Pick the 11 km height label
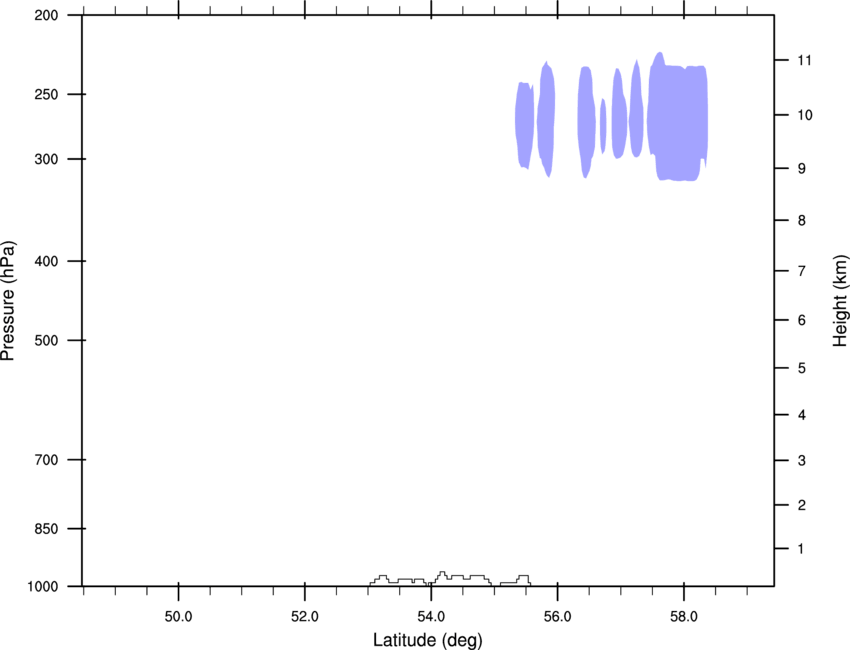The height and width of the screenshot is (650, 850). tap(804, 60)
